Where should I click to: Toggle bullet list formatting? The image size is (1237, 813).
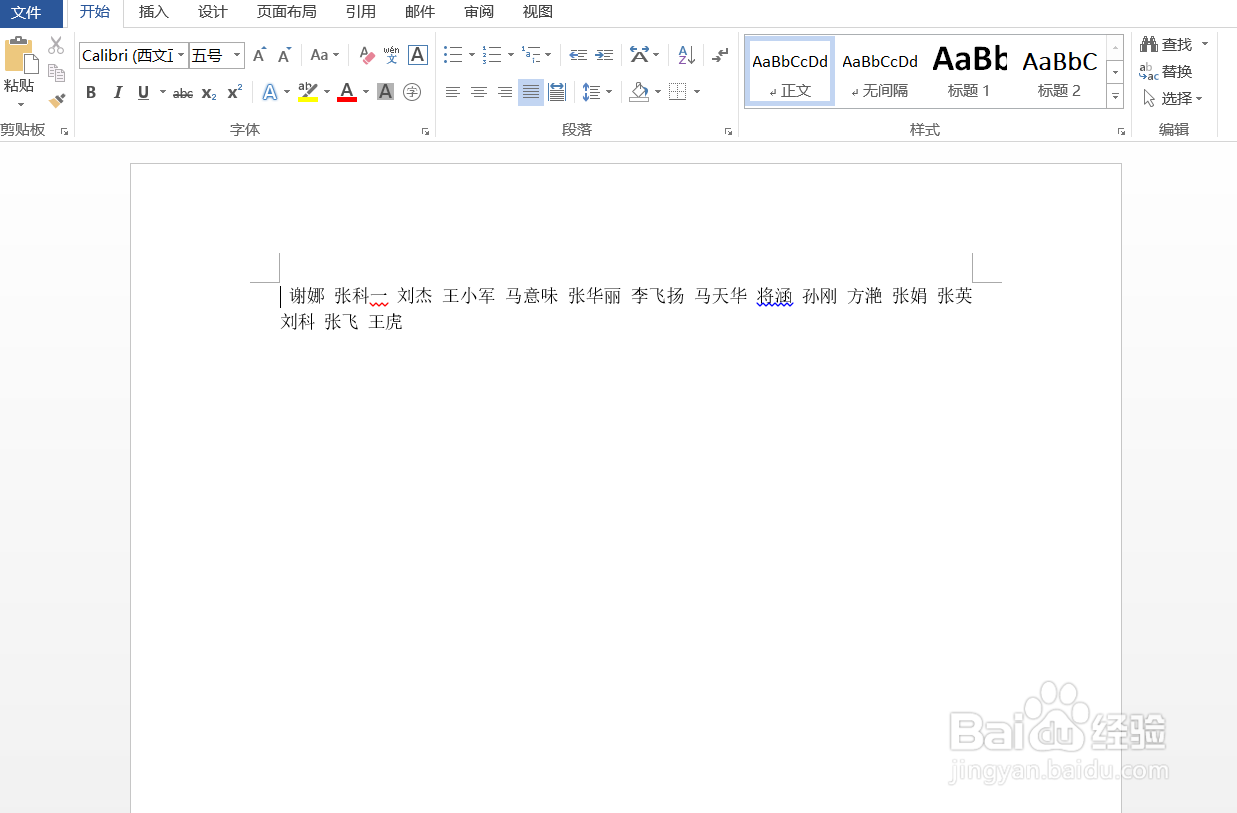[x=452, y=55]
